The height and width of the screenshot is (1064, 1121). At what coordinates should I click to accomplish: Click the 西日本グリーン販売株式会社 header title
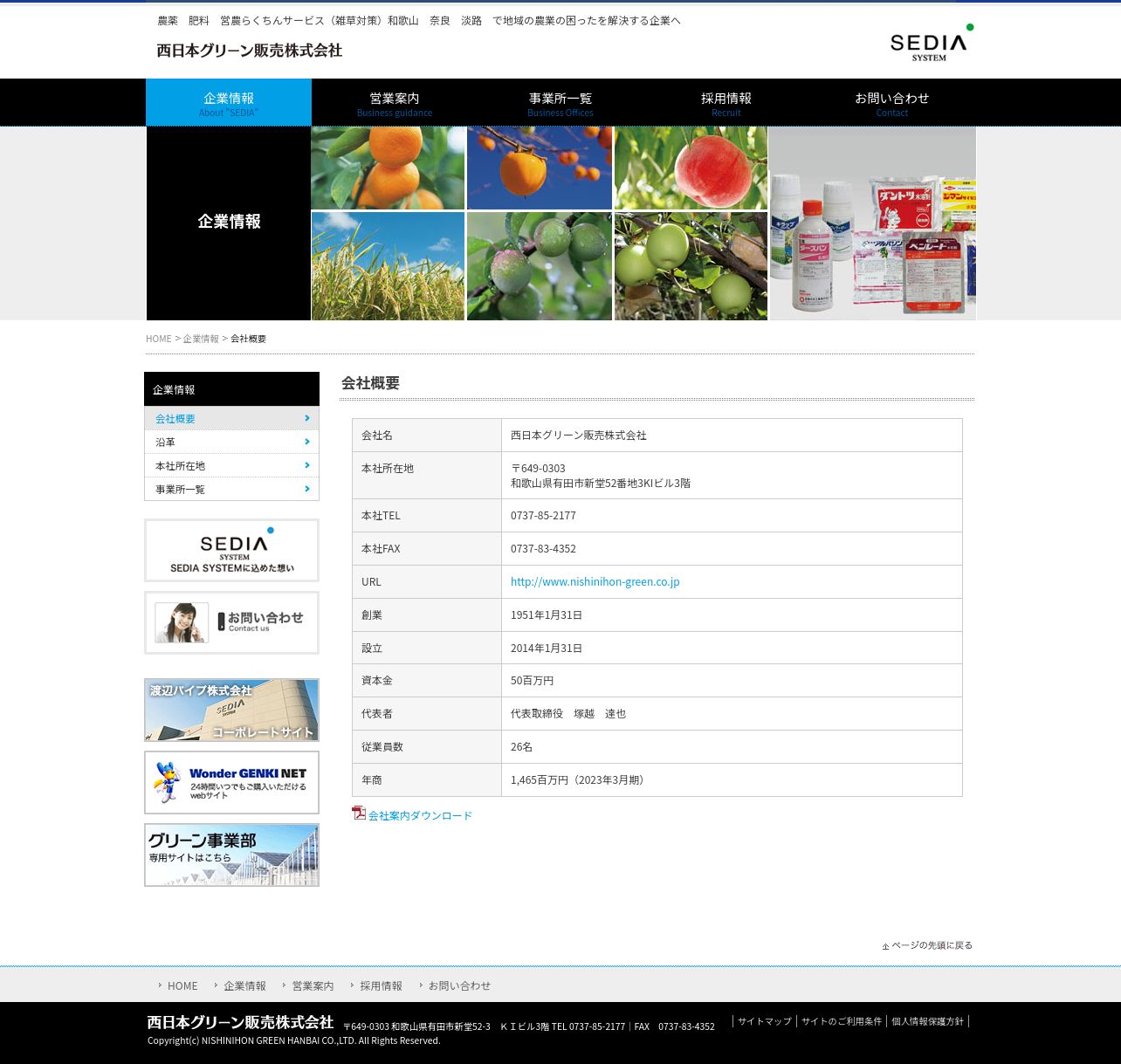pos(250,51)
